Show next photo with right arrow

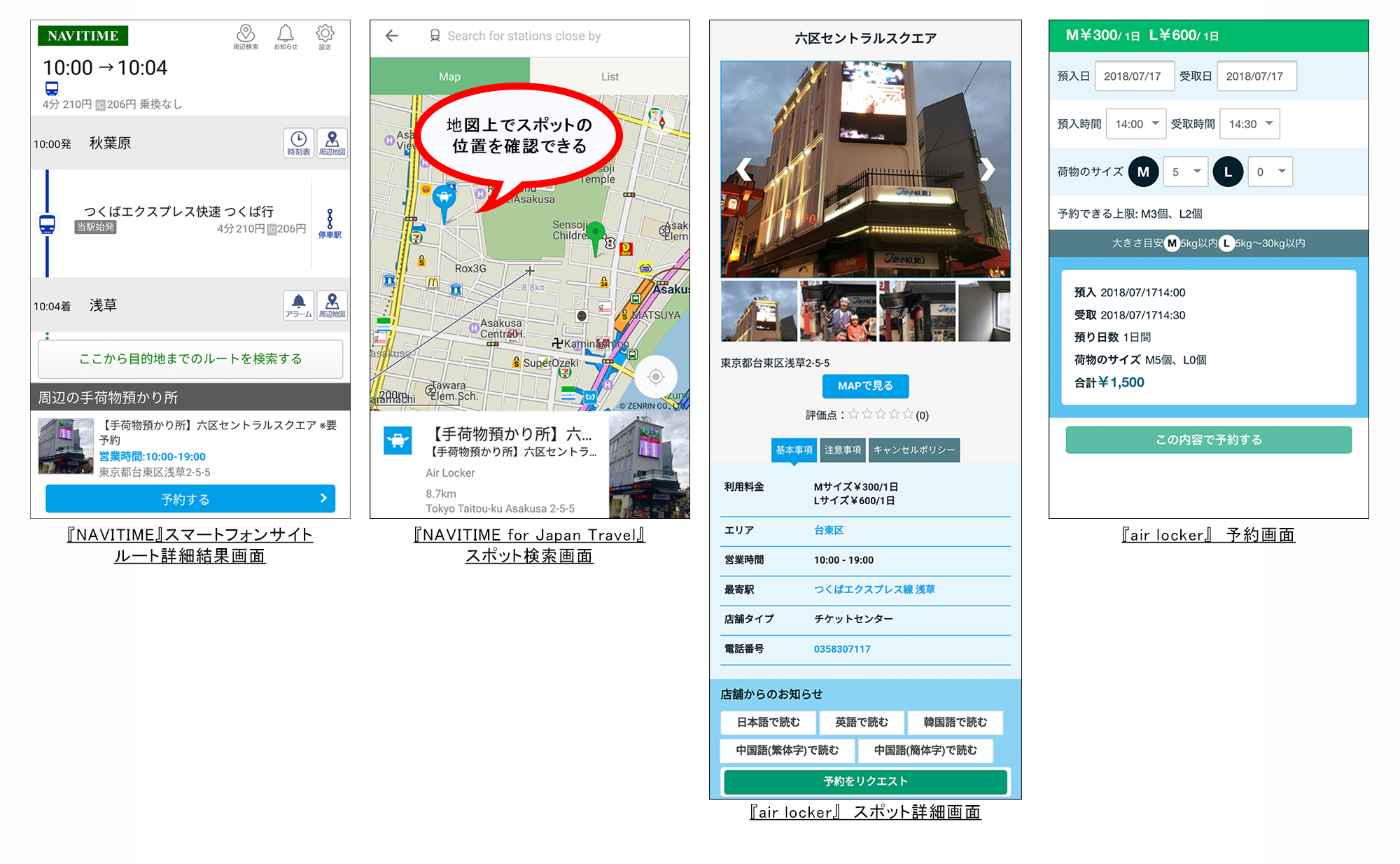(986, 169)
